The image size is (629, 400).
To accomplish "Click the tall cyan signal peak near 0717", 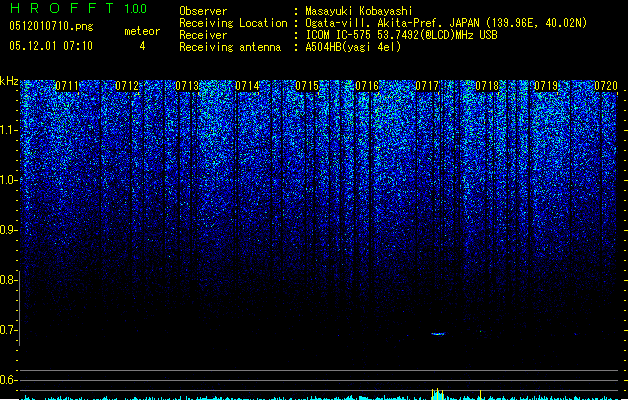I will (x=437, y=394).
